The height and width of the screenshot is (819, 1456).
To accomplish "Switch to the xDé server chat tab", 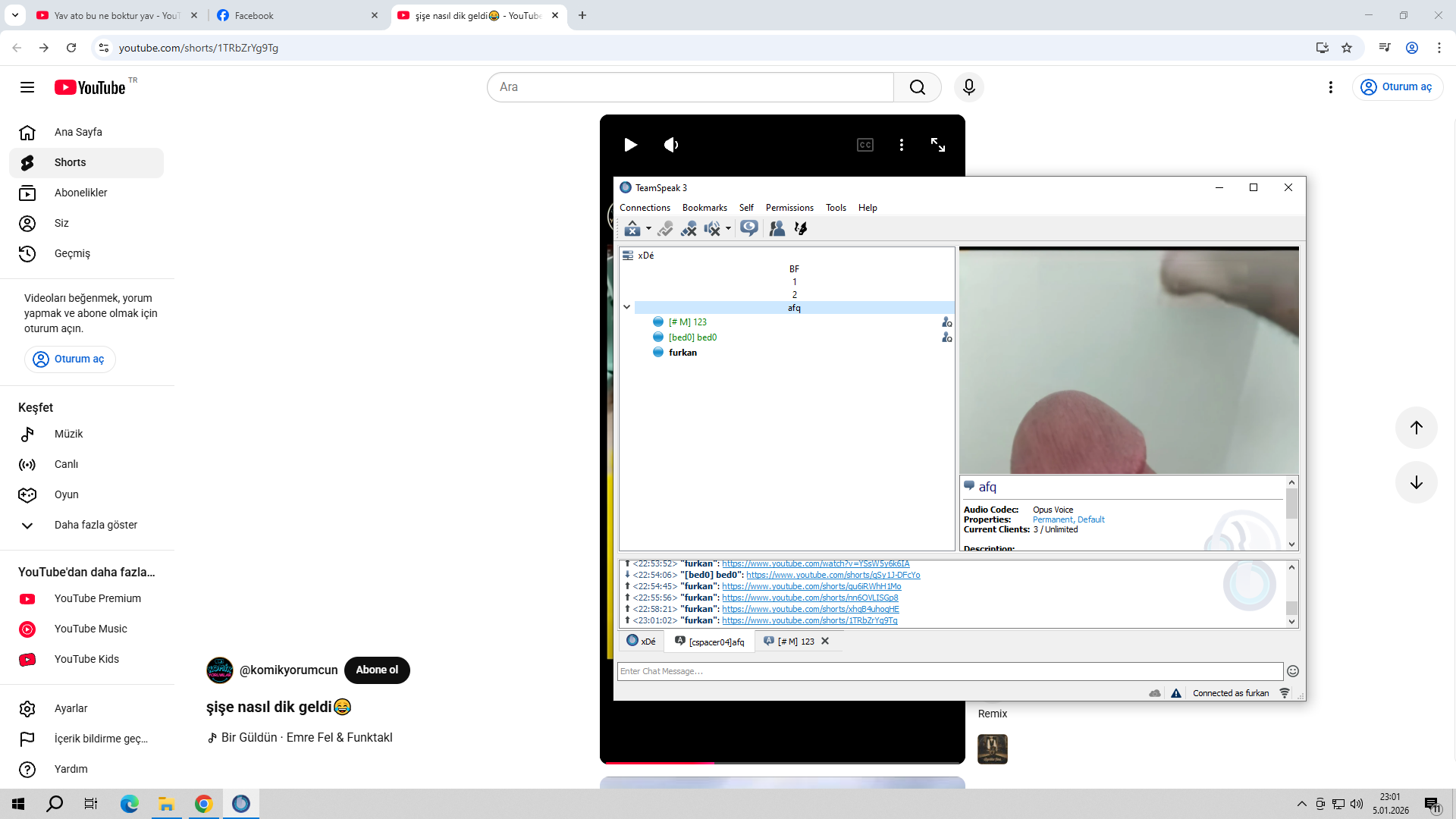I will [642, 642].
